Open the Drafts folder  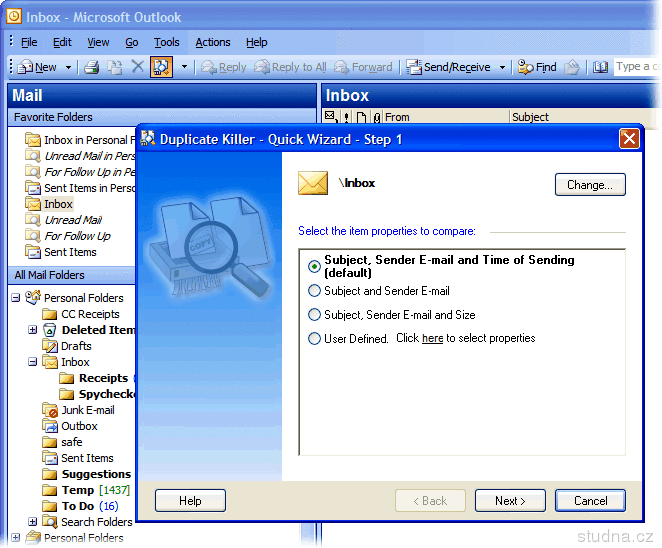pyautogui.click(x=67, y=346)
